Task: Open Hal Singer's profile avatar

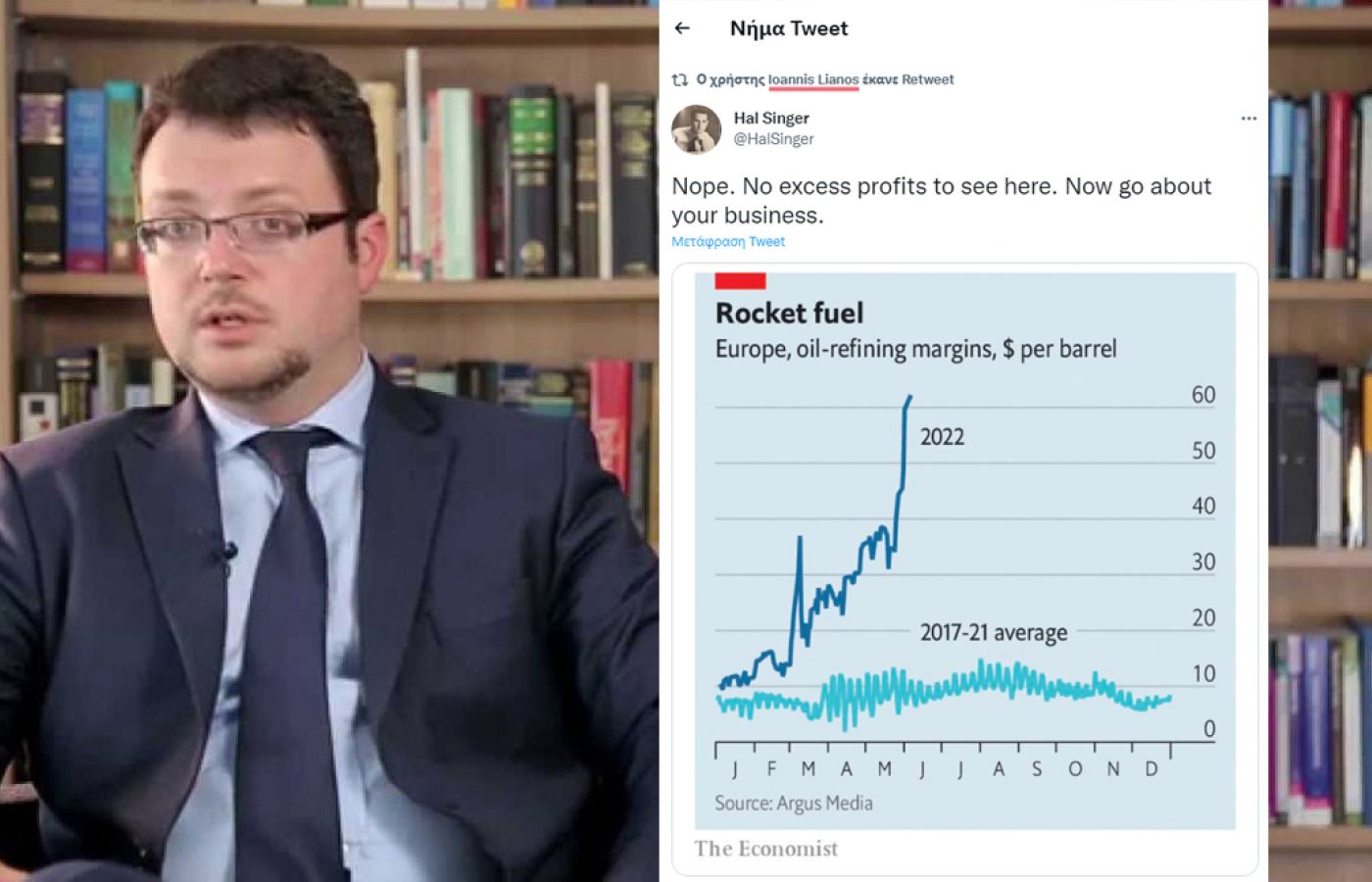Action: coord(696,129)
